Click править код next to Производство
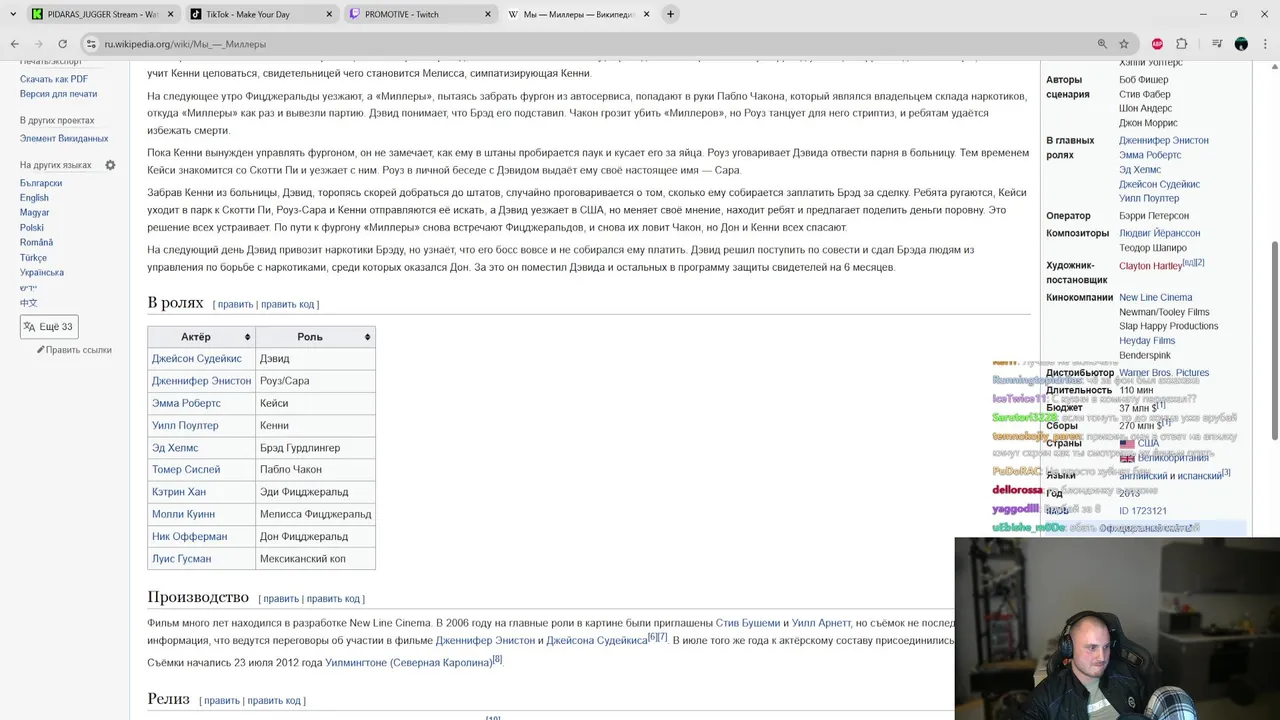The width and height of the screenshot is (1280, 720). click(333, 599)
